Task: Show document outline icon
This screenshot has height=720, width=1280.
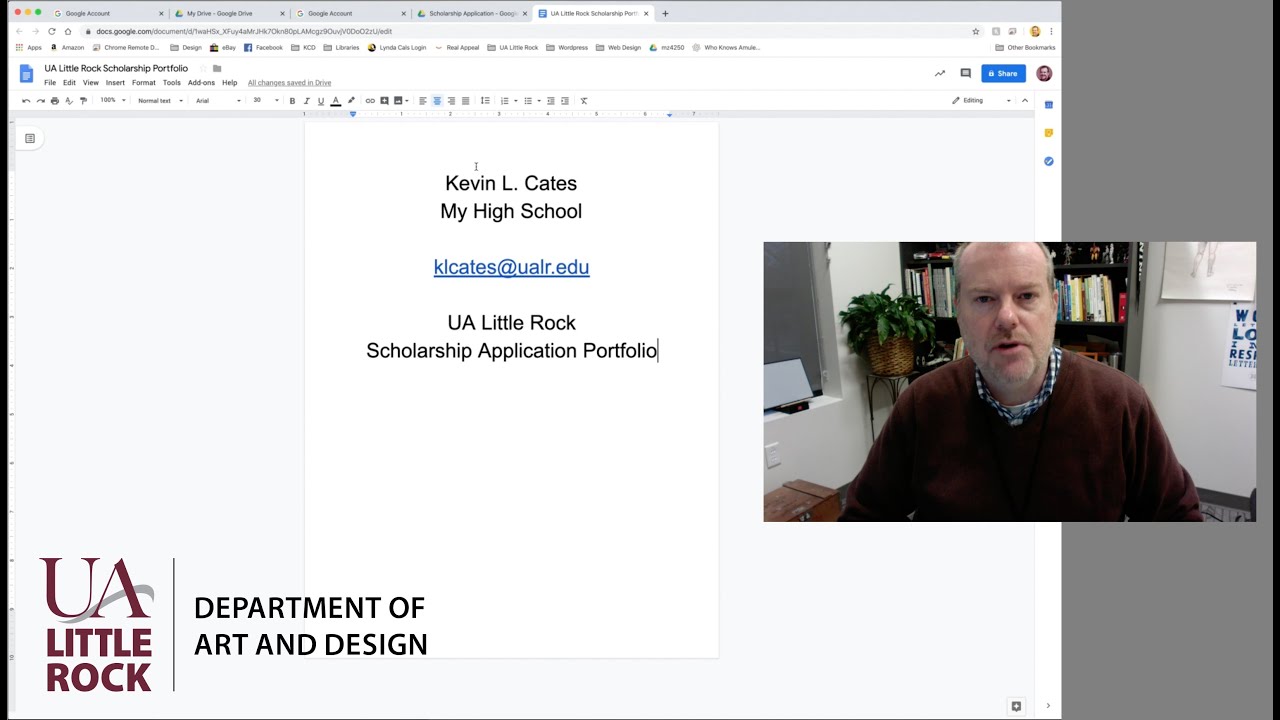Action: 30,139
